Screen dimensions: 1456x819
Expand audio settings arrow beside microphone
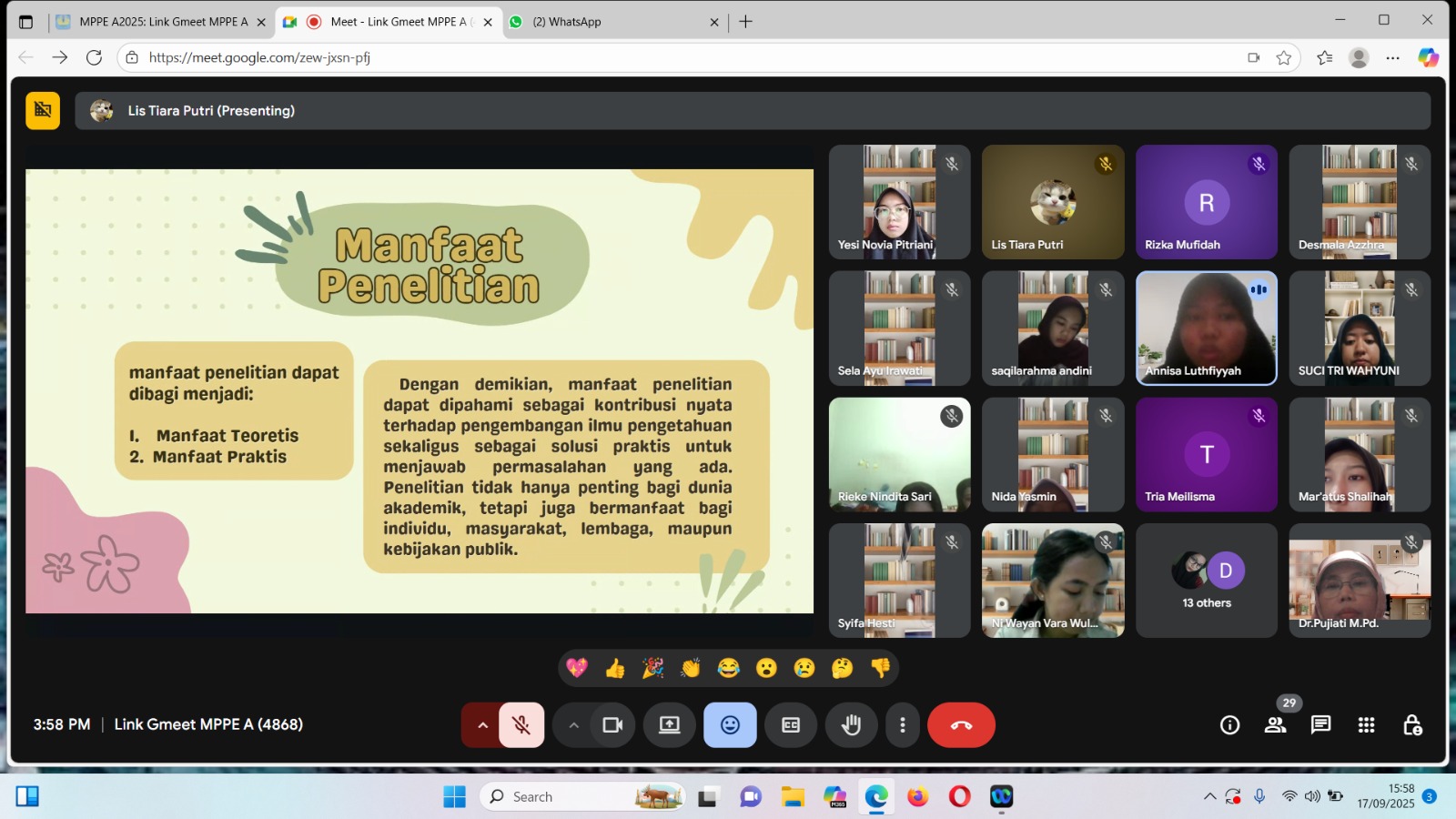pyautogui.click(x=482, y=725)
